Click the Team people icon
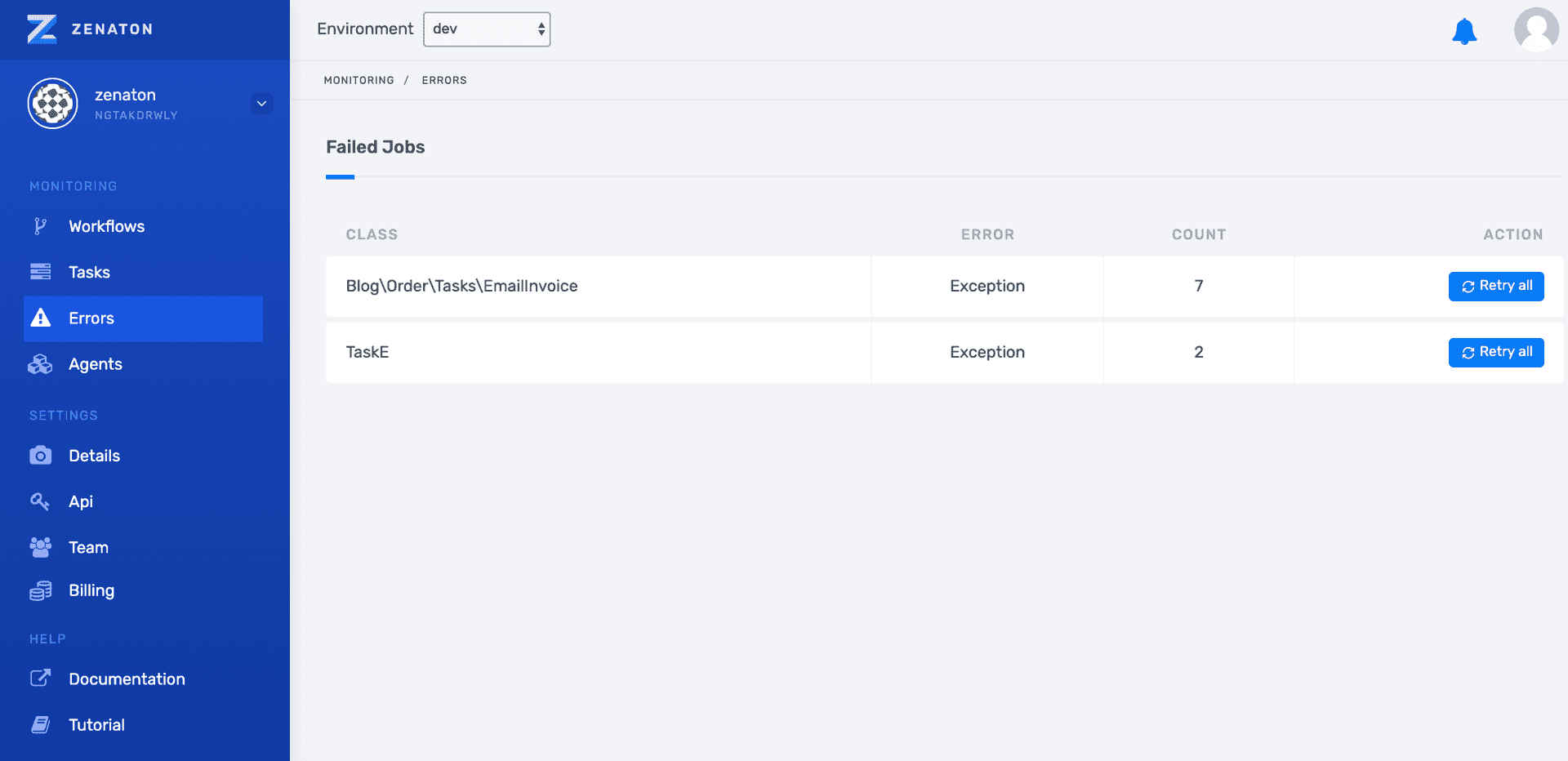 click(40, 547)
